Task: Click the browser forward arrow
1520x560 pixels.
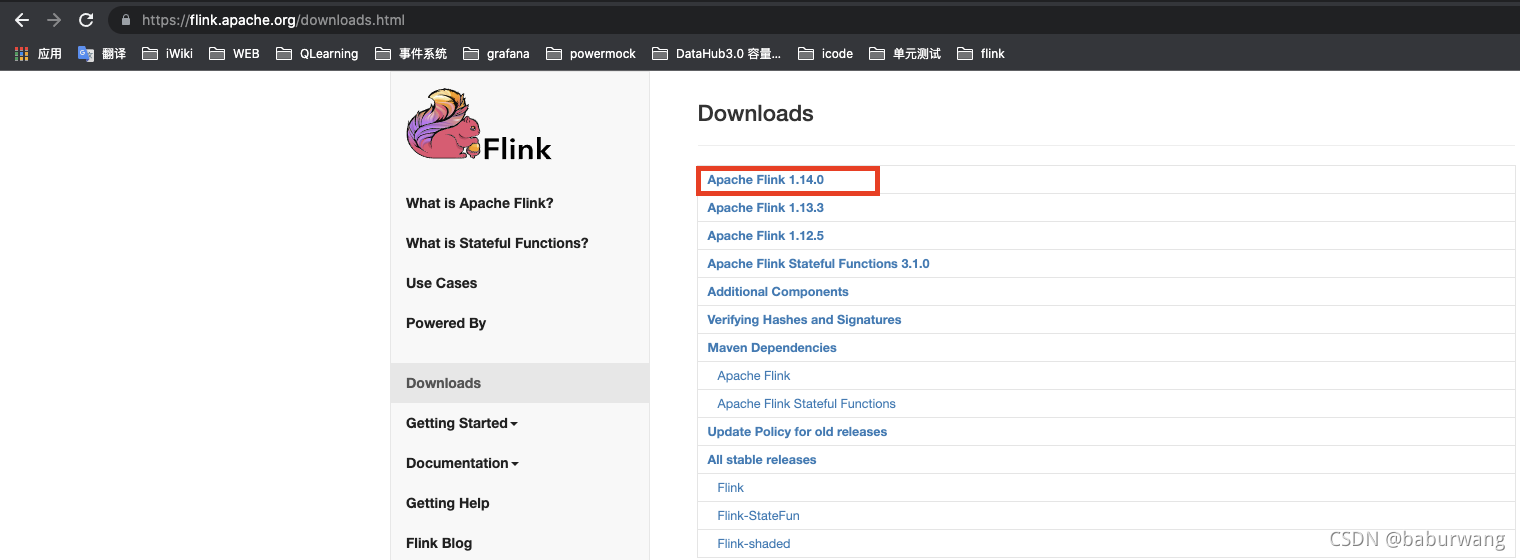Action: (x=54, y=20)
